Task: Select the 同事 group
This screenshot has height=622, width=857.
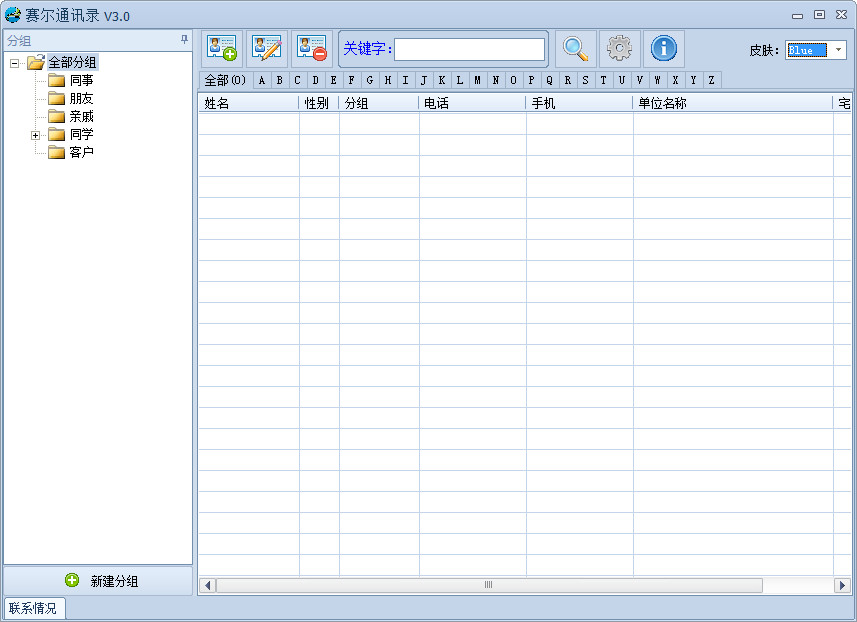Action: (x=81, y=81)
